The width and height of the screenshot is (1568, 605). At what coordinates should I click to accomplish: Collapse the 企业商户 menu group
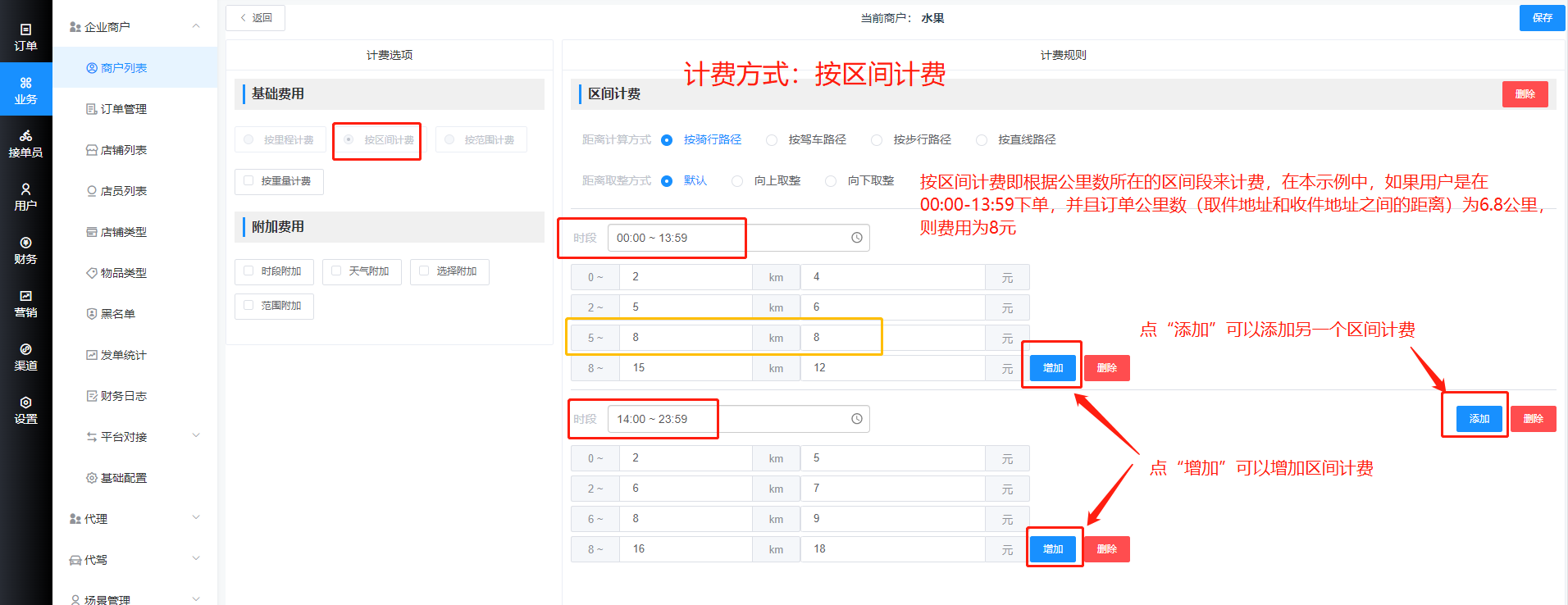196,26
